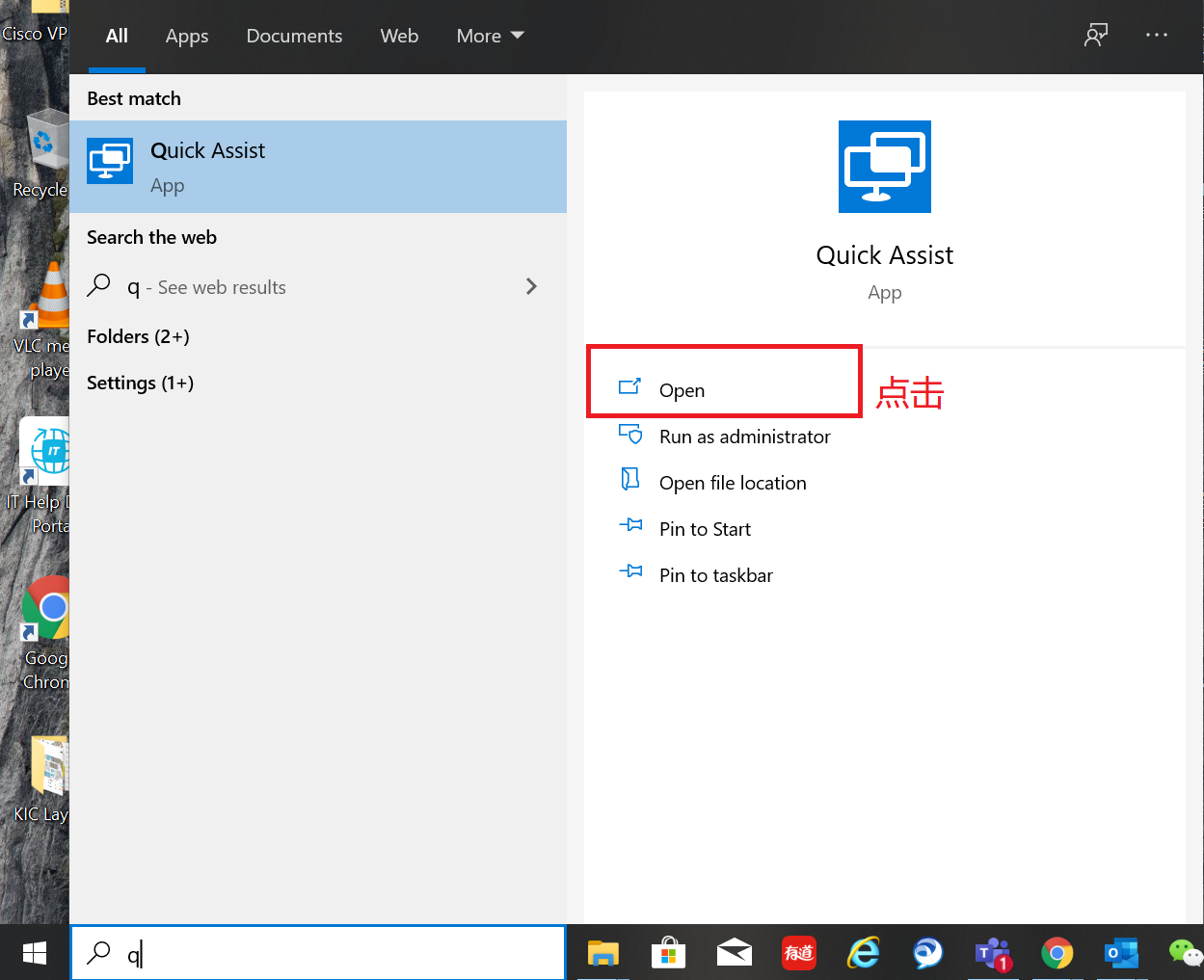Open Quick Assist from best match
The height and width of the screenshot is (980, 1204).
pyautogui.click(x=207, y=164)
